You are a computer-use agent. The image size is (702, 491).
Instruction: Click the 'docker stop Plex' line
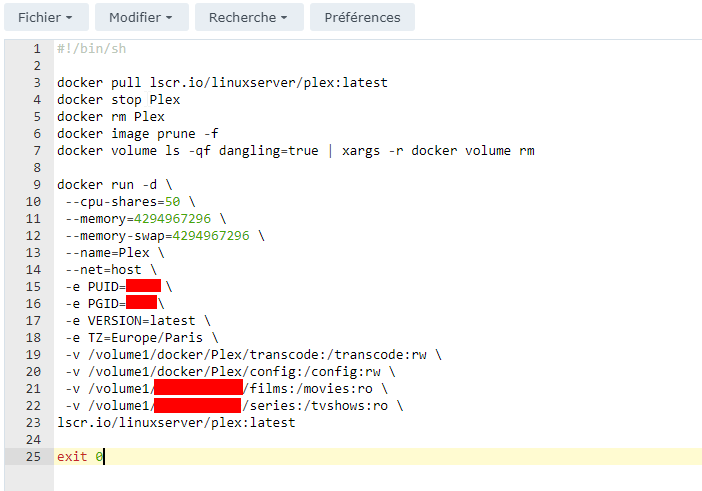point(118,99)
